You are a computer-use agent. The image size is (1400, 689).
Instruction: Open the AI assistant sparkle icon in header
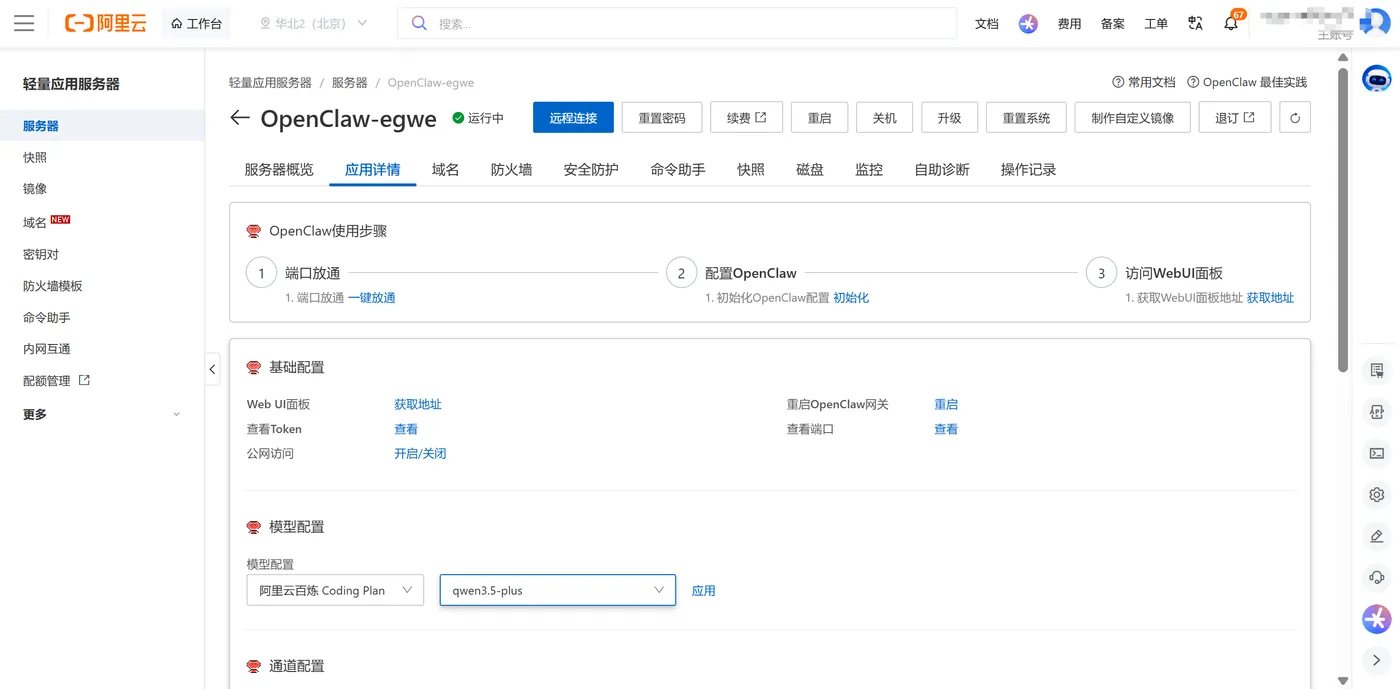1028,23
